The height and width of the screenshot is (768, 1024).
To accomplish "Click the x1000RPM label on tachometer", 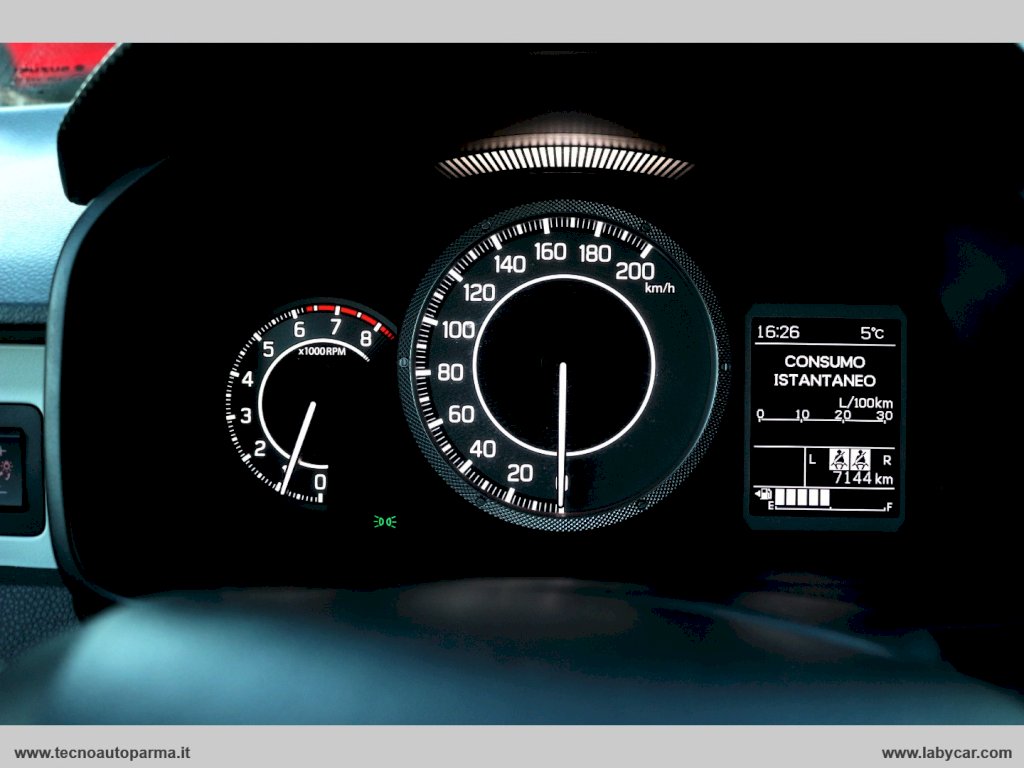I will [x=322, y=351].
